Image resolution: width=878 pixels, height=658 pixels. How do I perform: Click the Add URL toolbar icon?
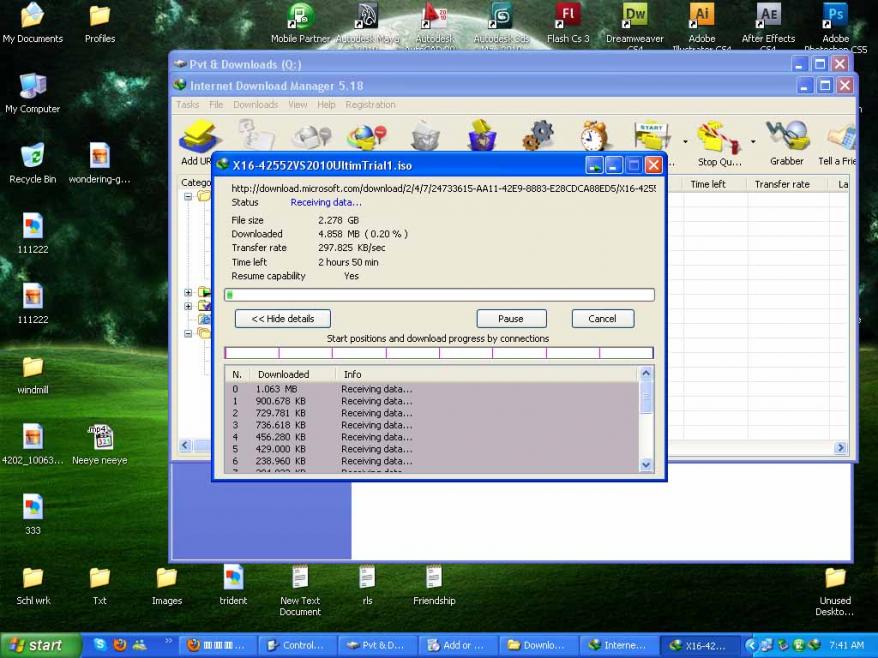(x=198, y=136)
